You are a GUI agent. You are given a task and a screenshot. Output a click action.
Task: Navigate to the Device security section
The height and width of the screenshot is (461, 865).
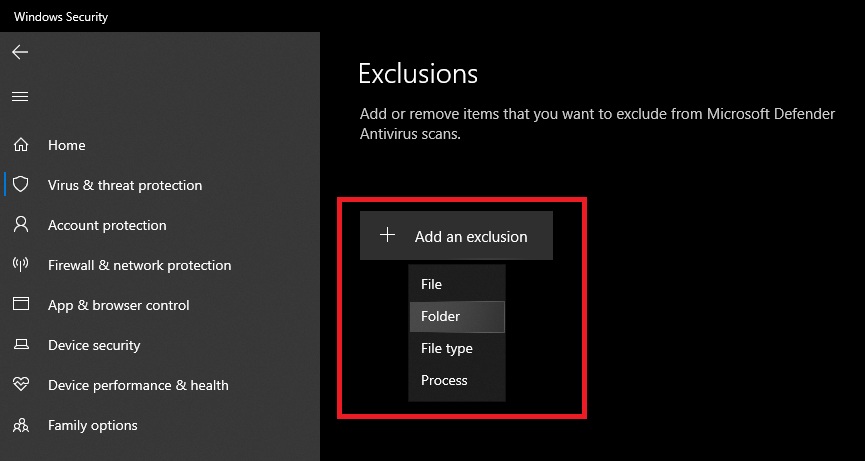click(94, 345)
